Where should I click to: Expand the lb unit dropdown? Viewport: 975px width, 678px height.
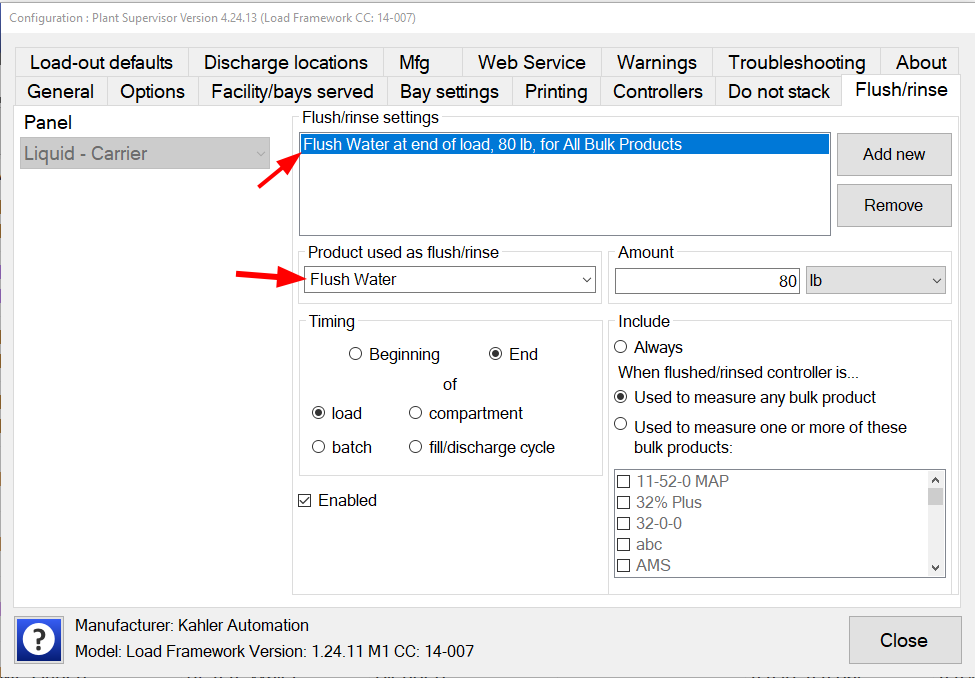pyautogui.click(x=875, y=281)
